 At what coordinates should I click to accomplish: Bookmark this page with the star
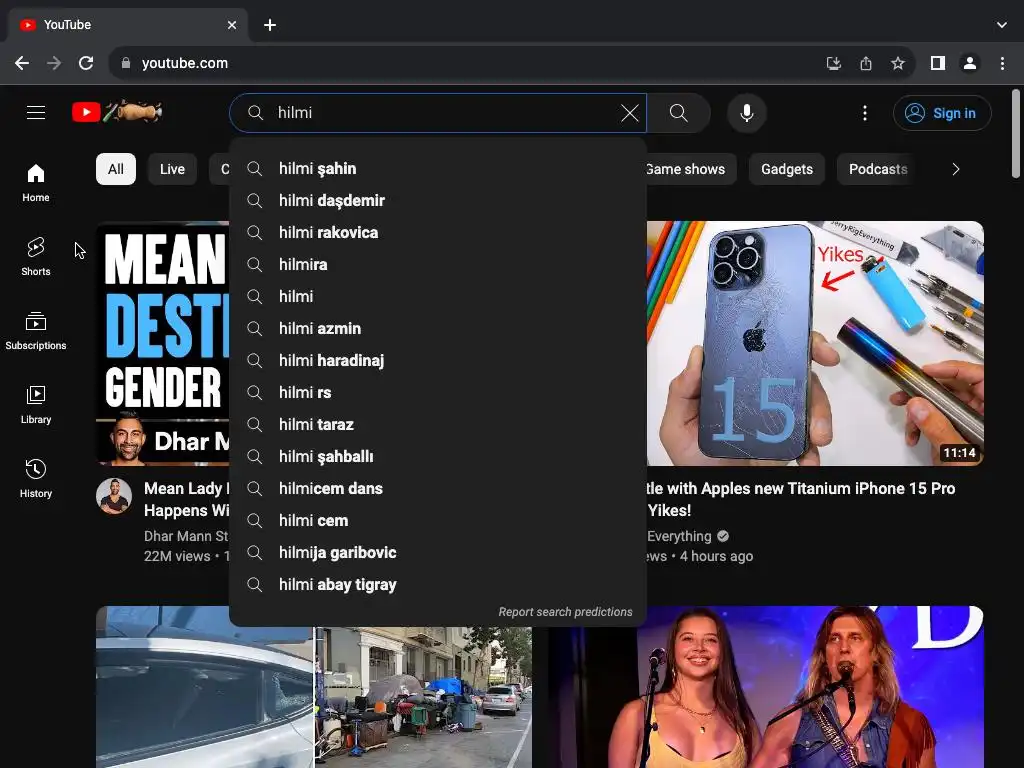point(898,63)
